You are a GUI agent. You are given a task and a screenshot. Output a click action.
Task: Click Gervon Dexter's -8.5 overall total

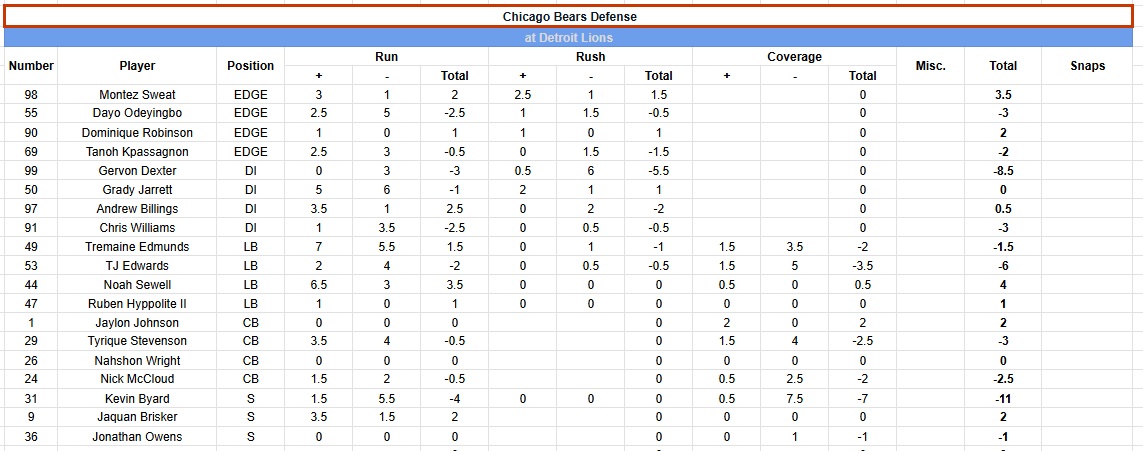[1003, 171]
